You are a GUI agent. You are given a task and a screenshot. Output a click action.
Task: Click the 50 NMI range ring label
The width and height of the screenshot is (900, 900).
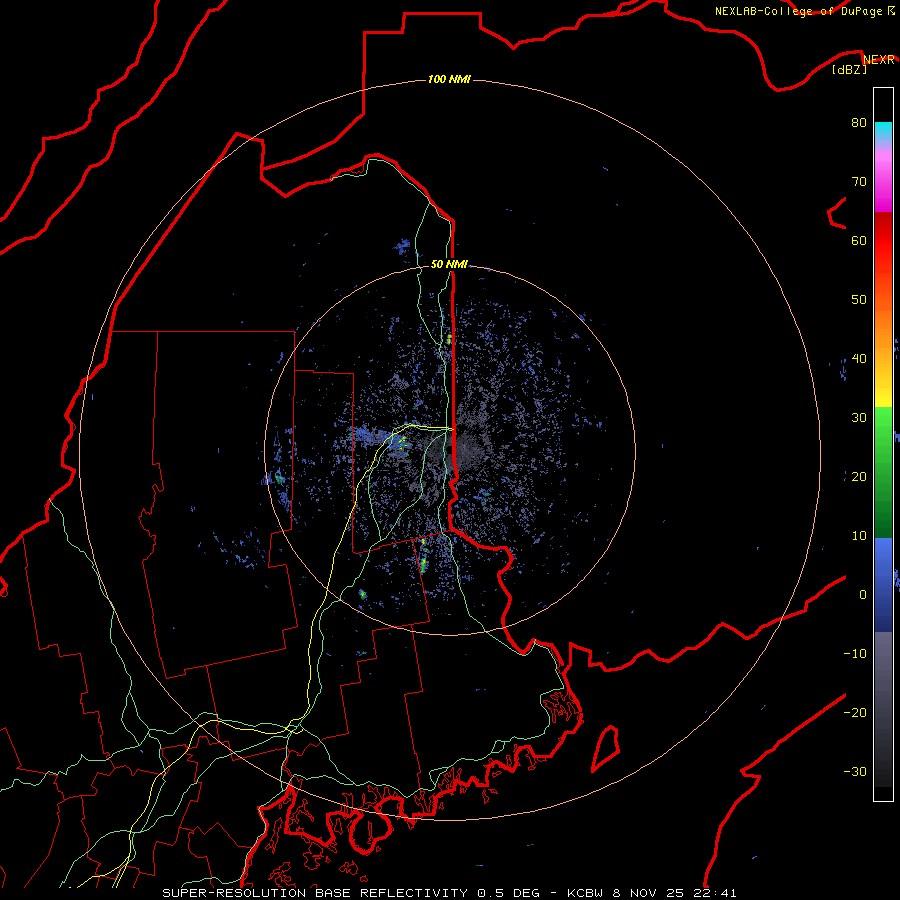449,264
